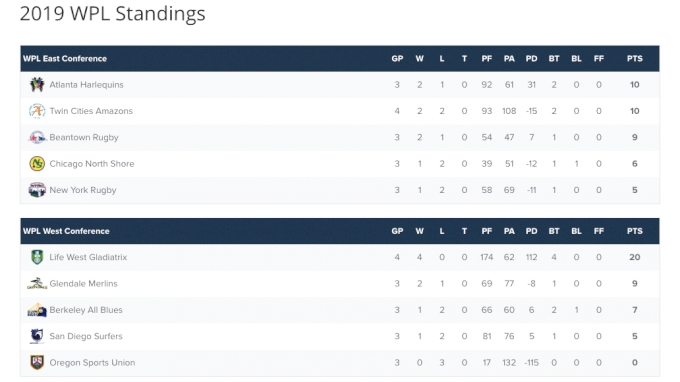Click the WPL West Conference table title

pyautogui.click(x=66, y=231)
